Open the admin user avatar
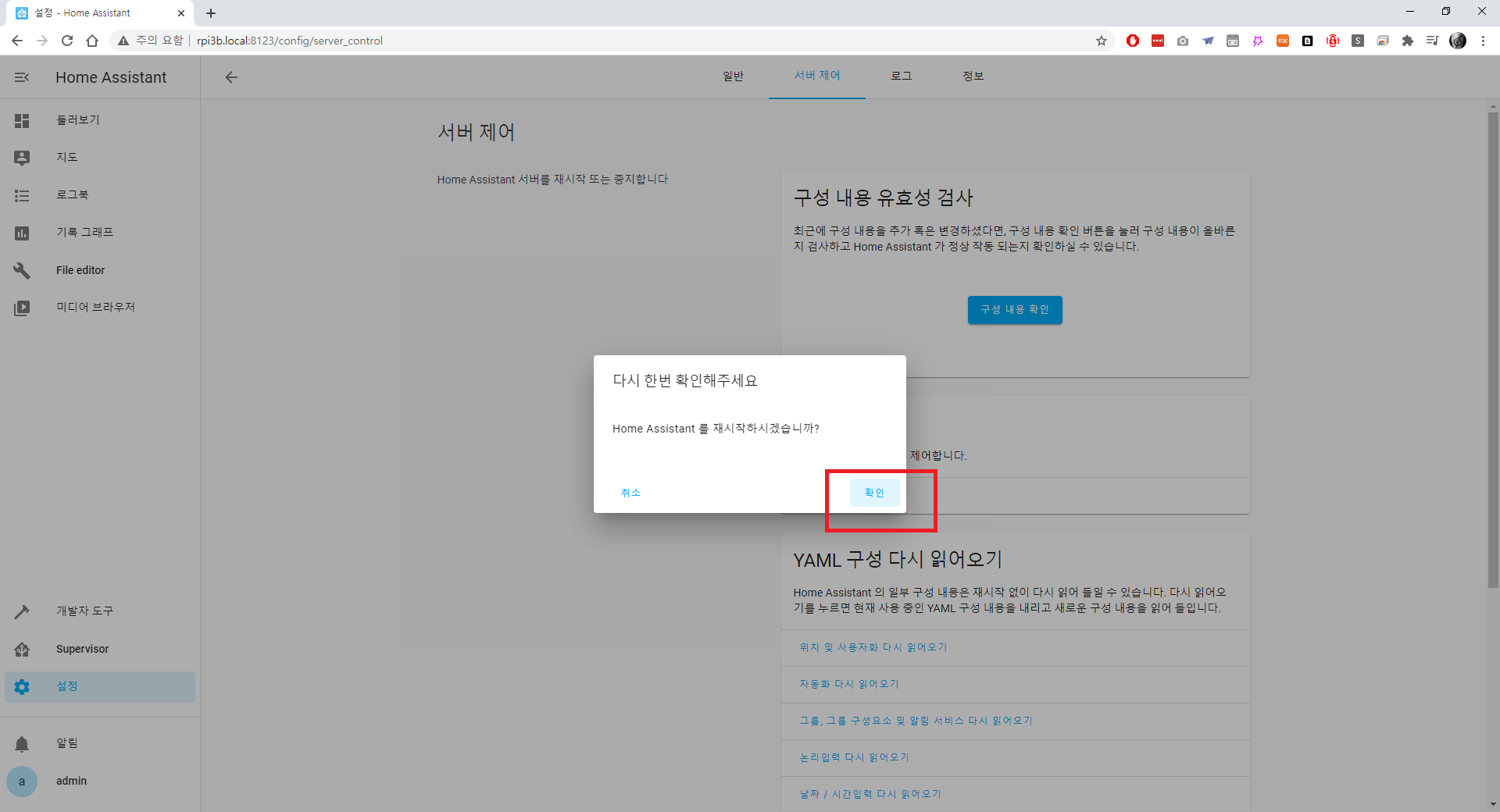The image size is (1500, 812). point(22,781)
